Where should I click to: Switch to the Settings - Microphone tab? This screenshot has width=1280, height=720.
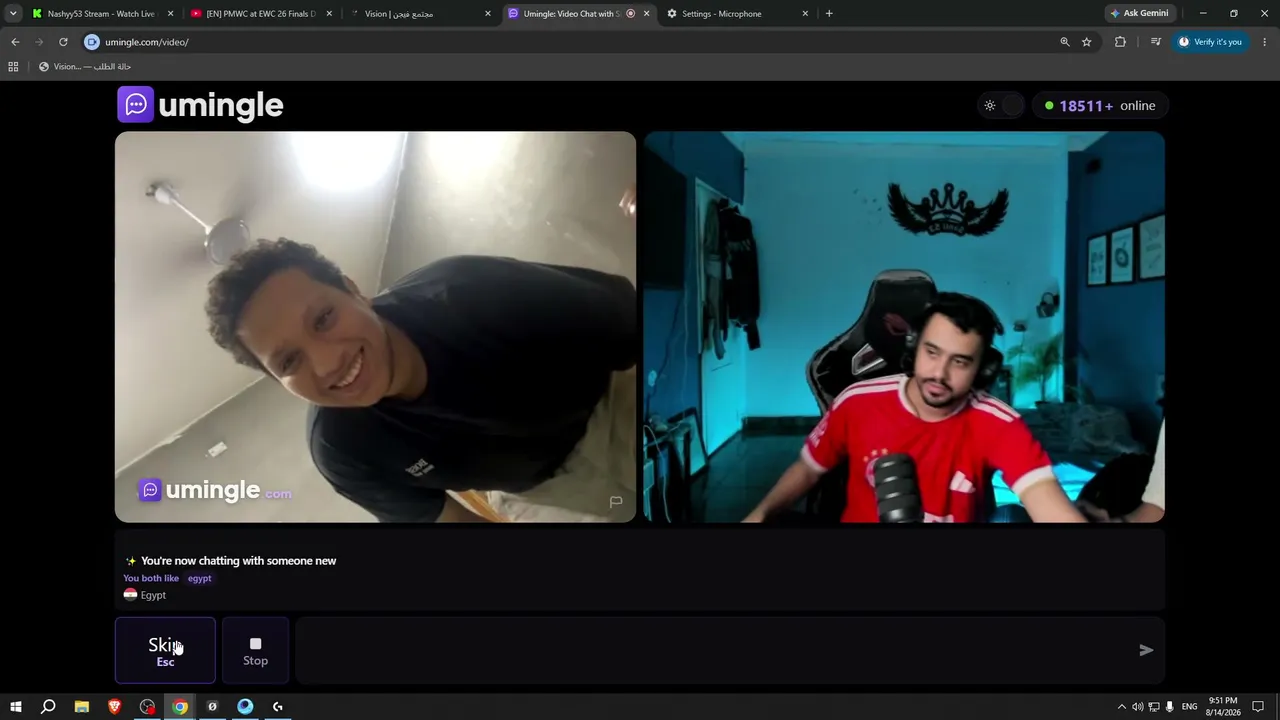[x=732, y=14]
